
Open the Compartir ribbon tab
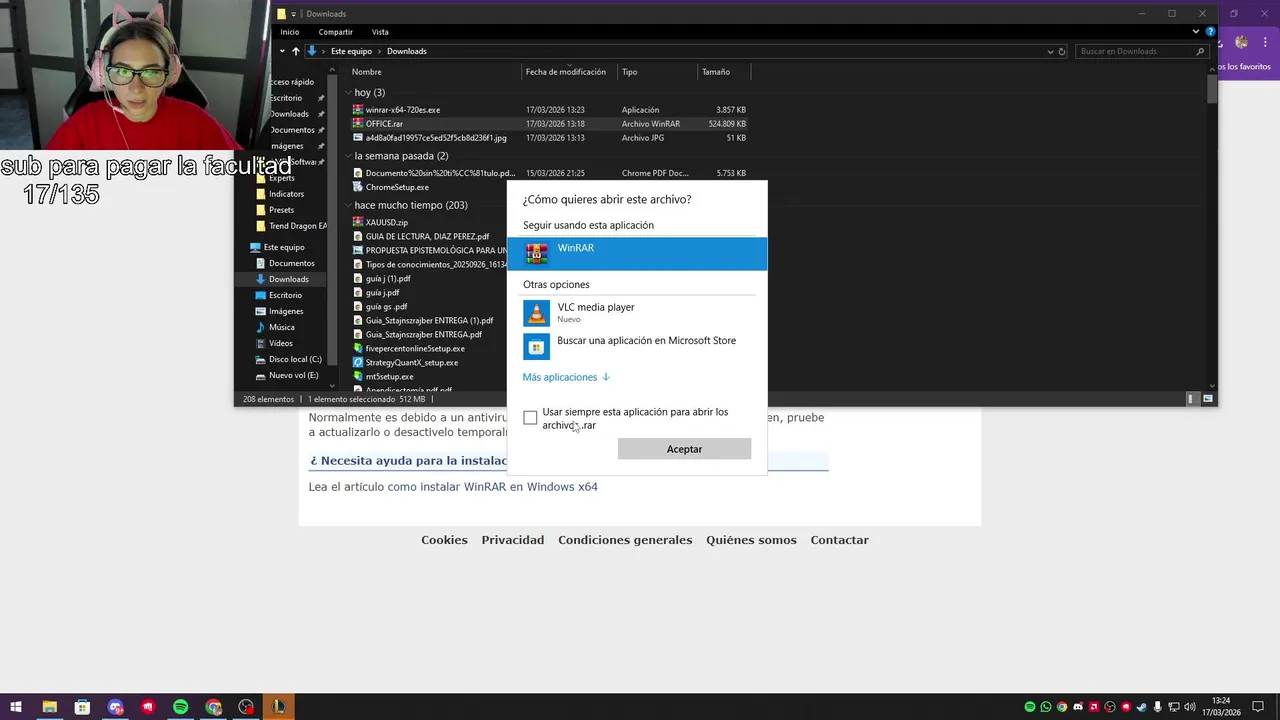[x=336, y=32]
